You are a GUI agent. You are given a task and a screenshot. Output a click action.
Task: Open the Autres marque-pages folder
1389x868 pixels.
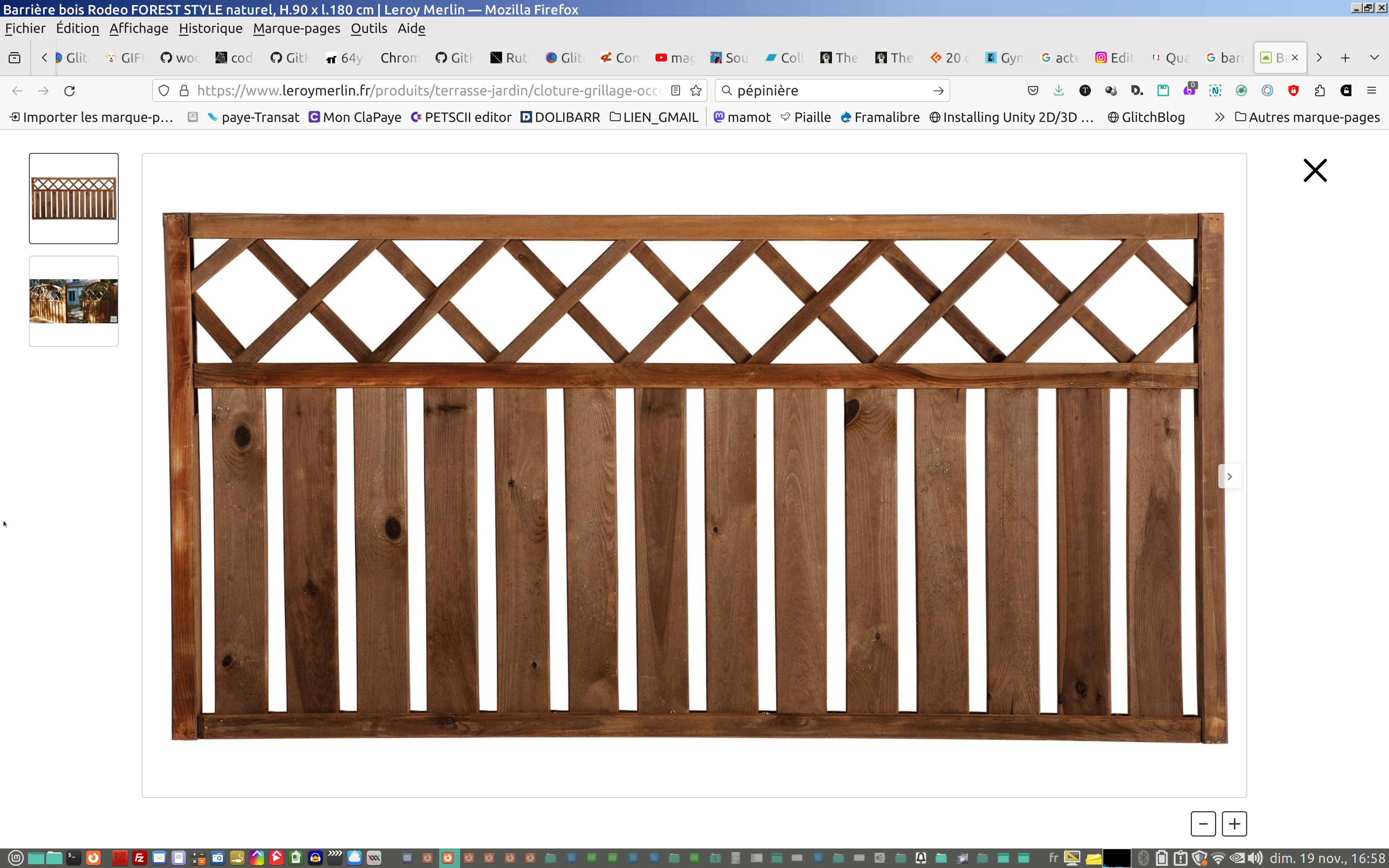tap(1307, 117)
